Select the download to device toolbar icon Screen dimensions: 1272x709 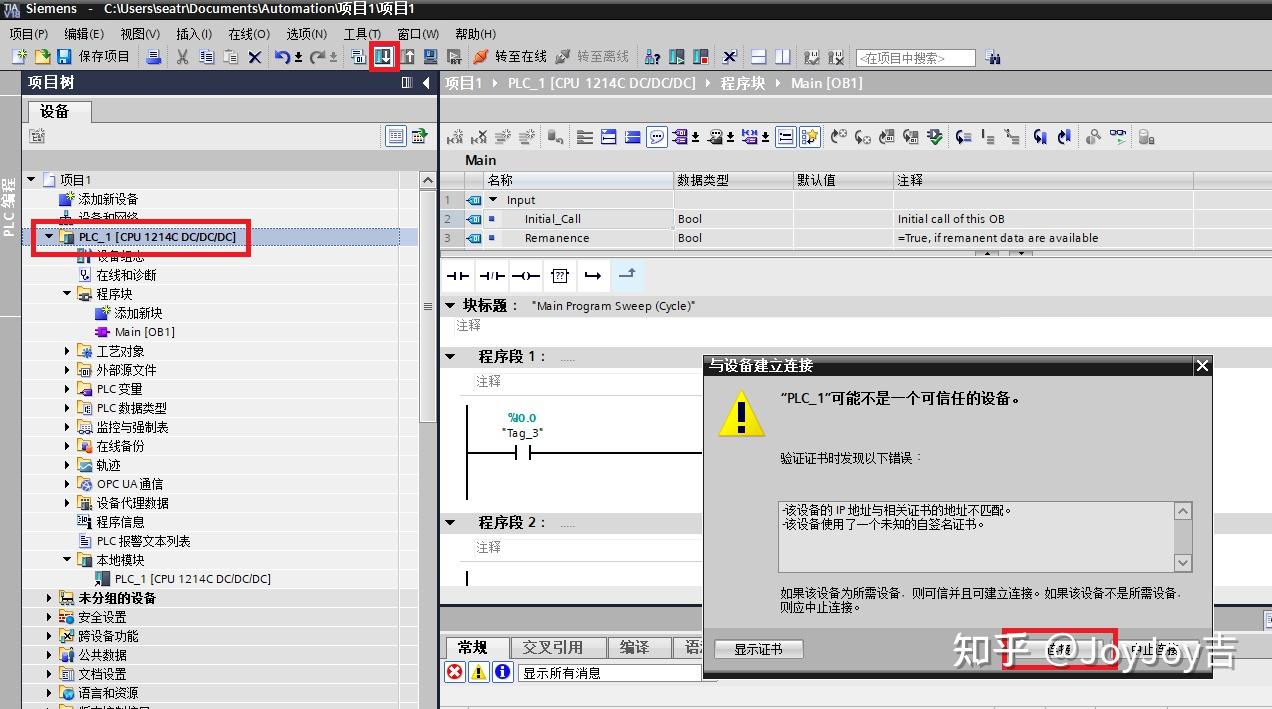click(x=384, y=57)
